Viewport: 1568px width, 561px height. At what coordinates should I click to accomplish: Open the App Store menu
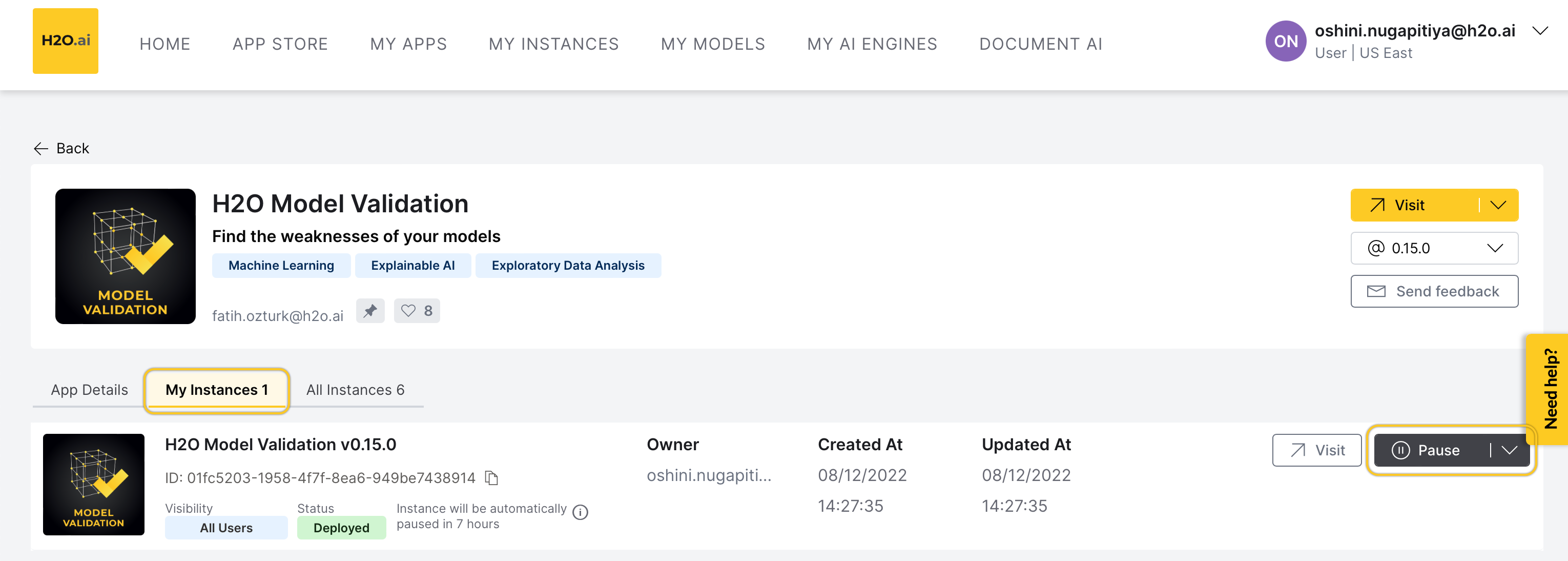point(280,44)
